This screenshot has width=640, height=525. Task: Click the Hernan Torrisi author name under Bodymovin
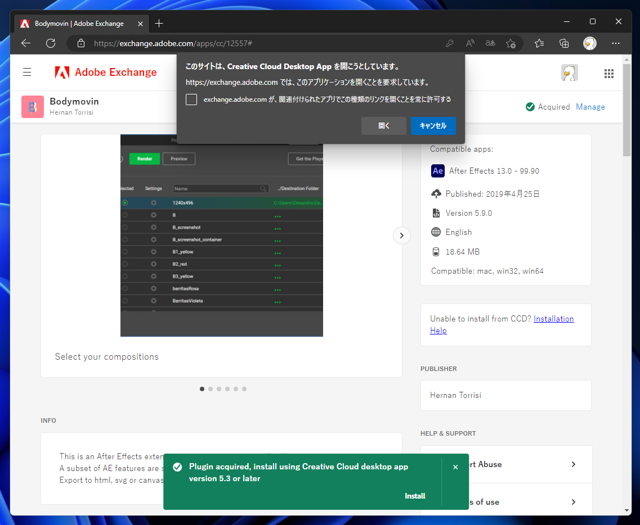pyautogui.click(x=71, y=112)
